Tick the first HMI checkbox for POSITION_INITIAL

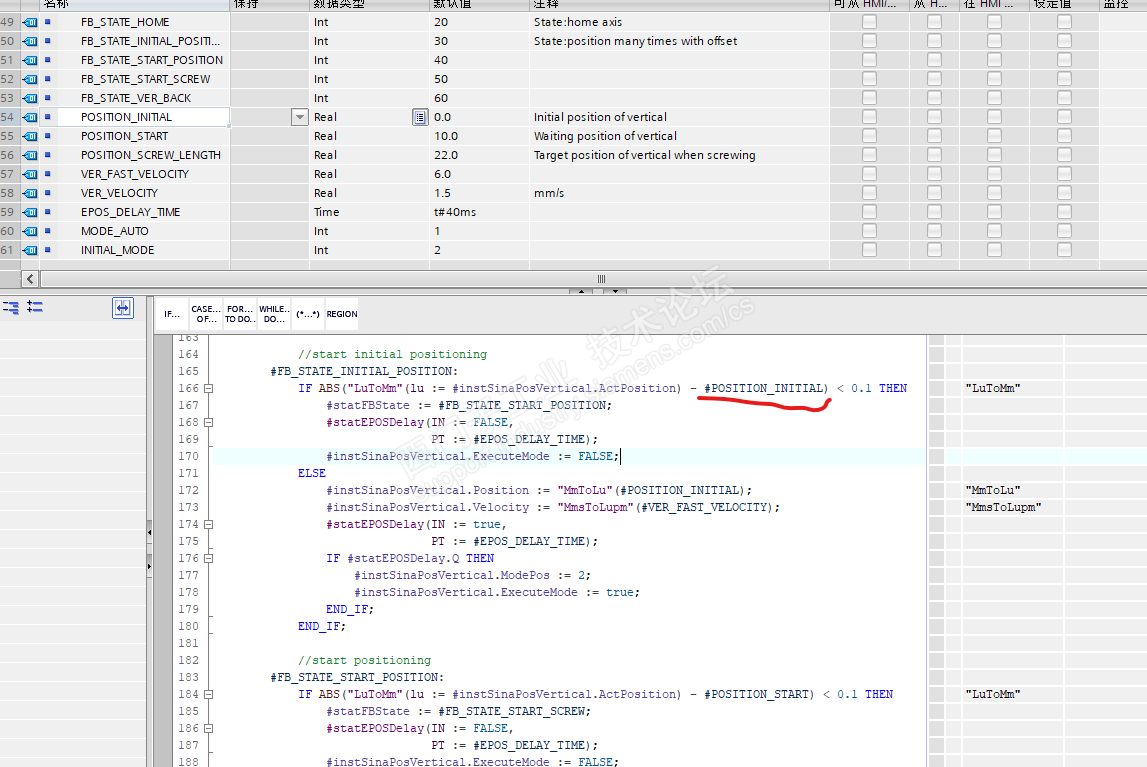[869, 117]
